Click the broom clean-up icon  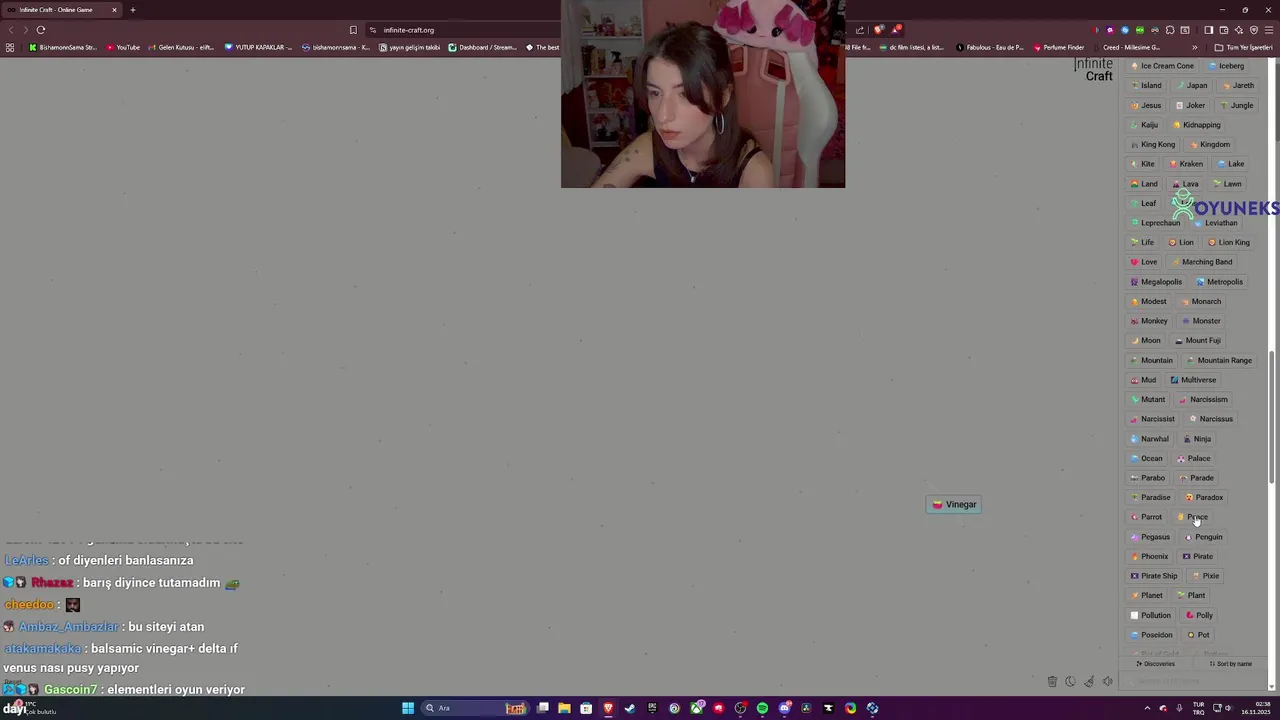pos(1089,682)
